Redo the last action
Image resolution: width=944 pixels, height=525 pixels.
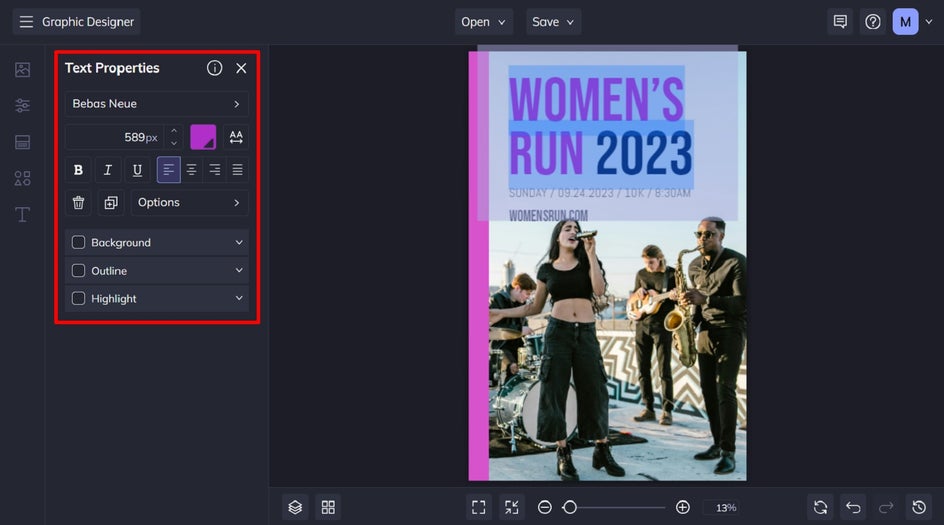pos(886,507)
